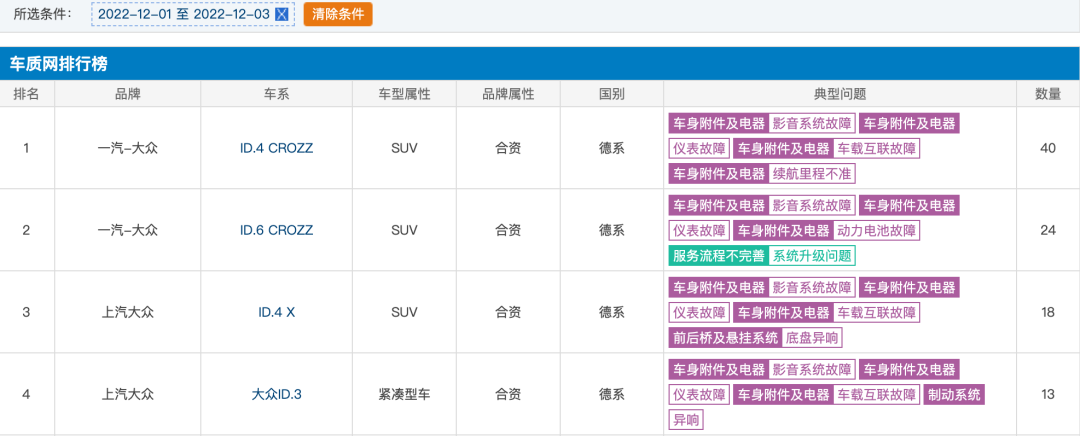Select the 底盘异响 issue tag

[812, 338]
